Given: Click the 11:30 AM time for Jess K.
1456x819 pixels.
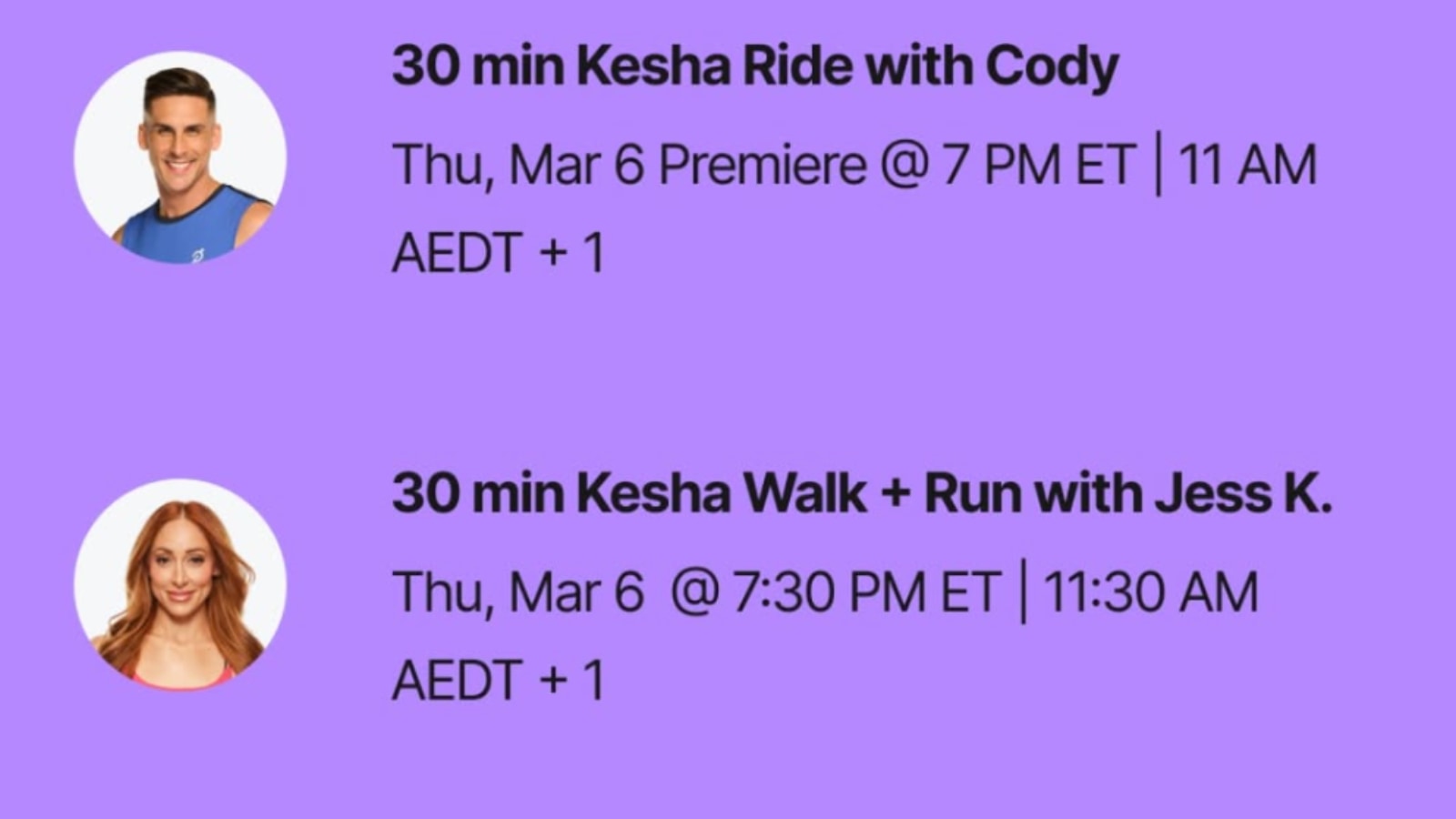Looking at the screenshot, I should point(1150,592).
